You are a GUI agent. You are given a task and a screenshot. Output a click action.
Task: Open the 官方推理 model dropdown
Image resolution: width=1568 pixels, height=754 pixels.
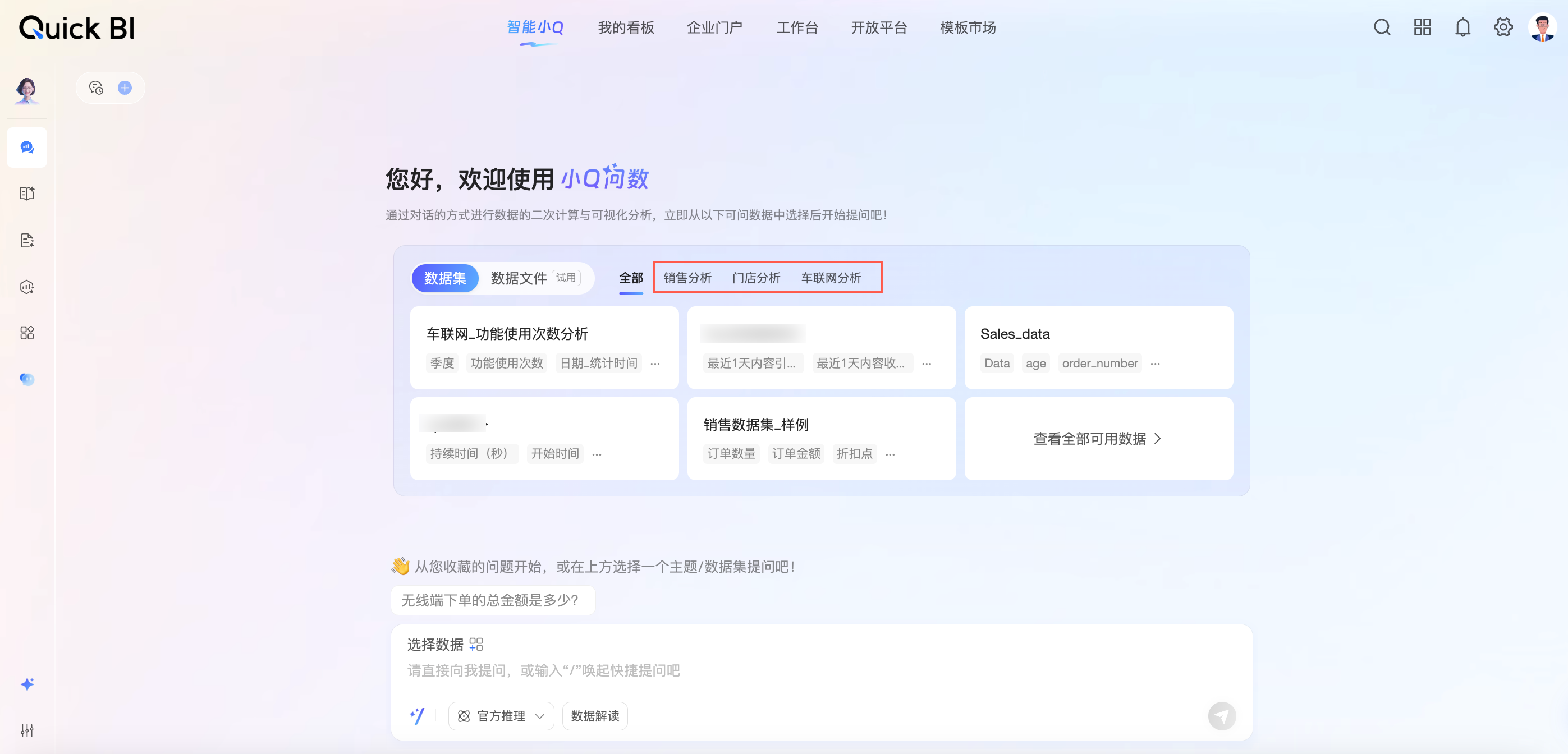(501, 716)
